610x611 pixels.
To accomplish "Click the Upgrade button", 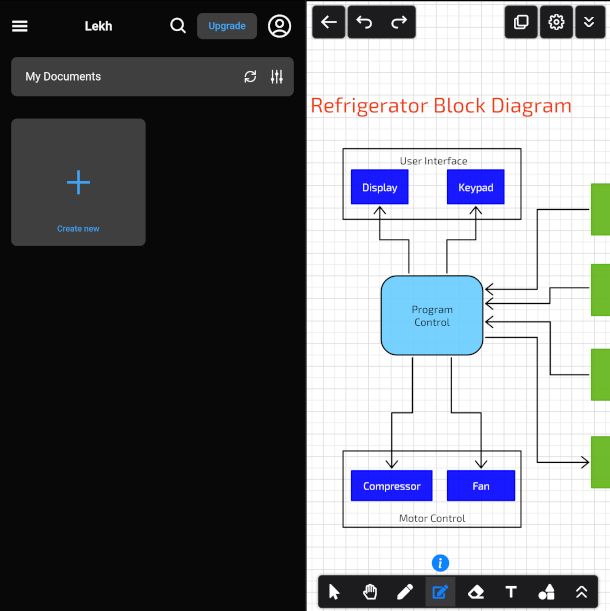I will click(227, 26).
